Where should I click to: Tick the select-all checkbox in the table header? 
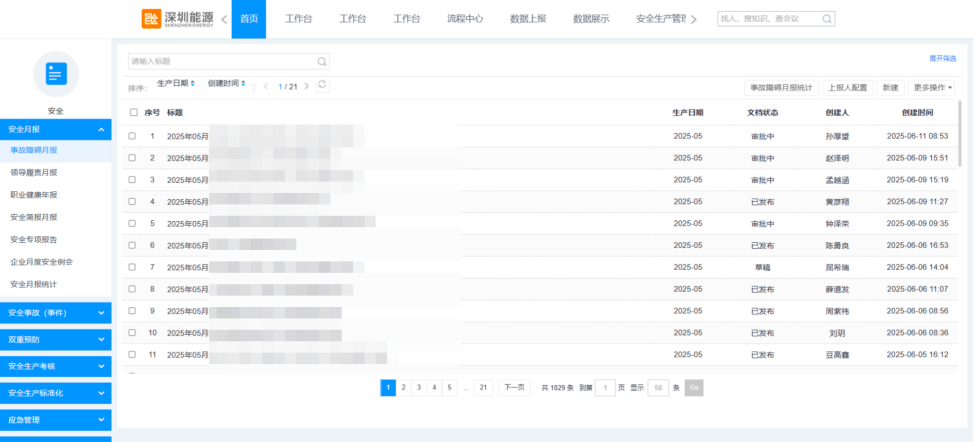[x=133, y=112]
